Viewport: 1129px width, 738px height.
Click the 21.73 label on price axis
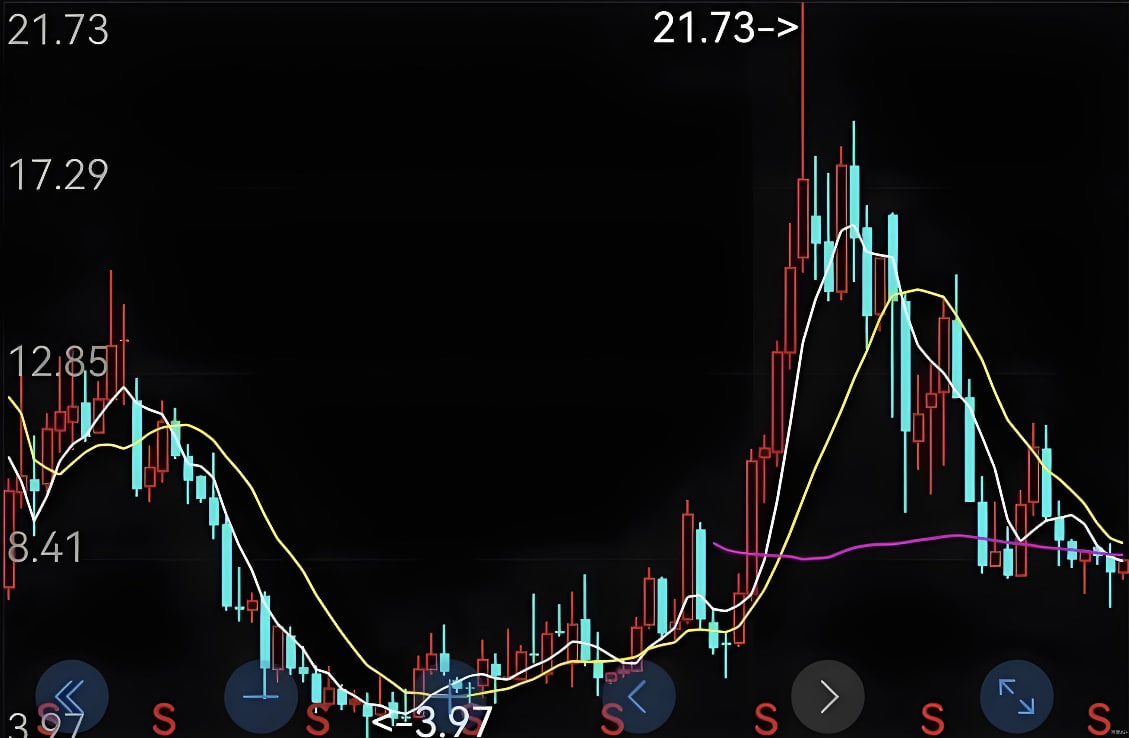coord(57,31)
